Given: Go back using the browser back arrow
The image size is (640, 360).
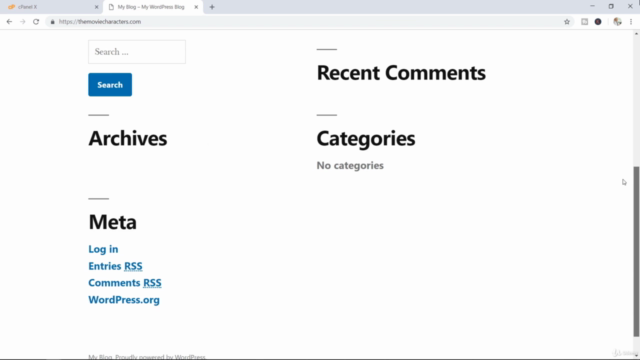Looking at the screenshot, I should click(9, 22).
